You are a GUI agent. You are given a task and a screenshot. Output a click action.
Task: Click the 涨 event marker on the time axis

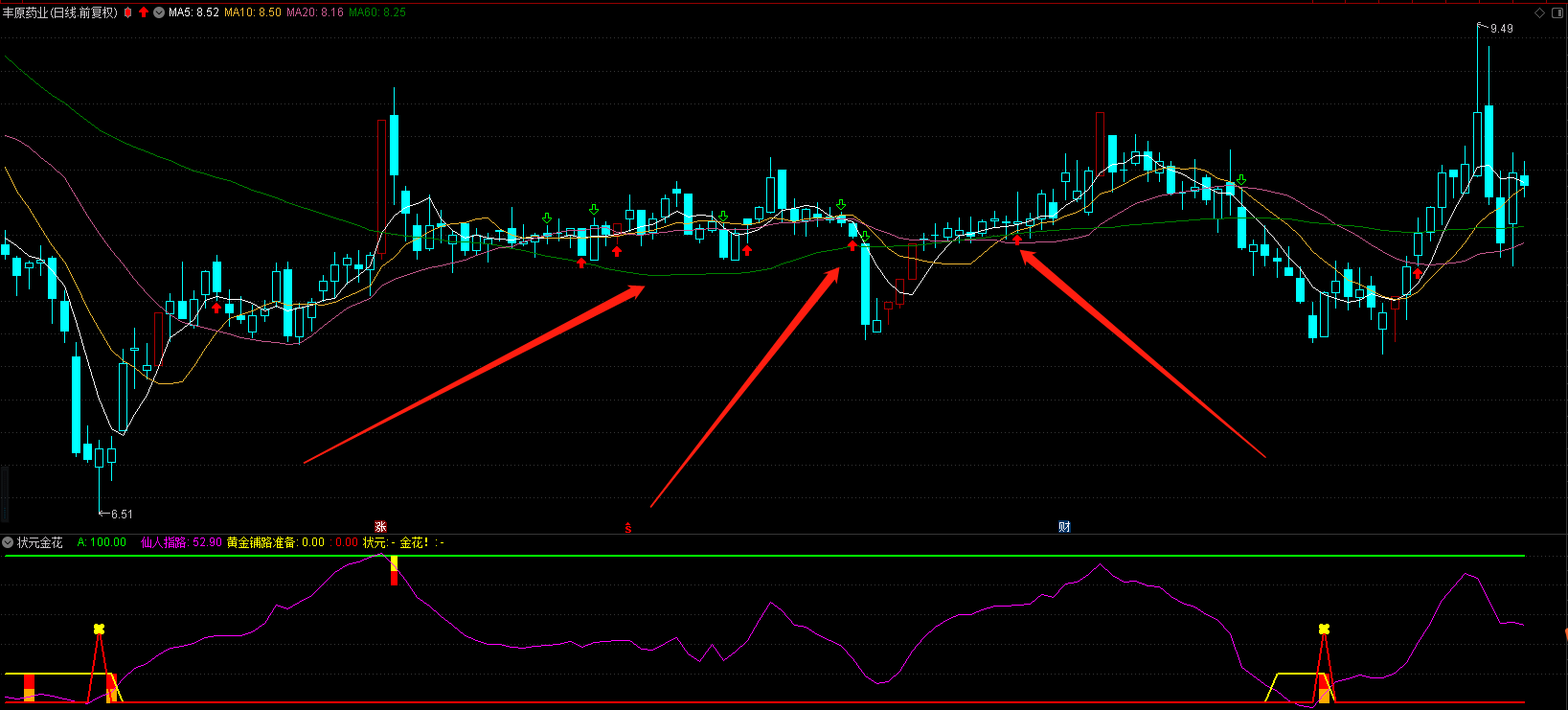pyautogui.click(x=380, y=527)
